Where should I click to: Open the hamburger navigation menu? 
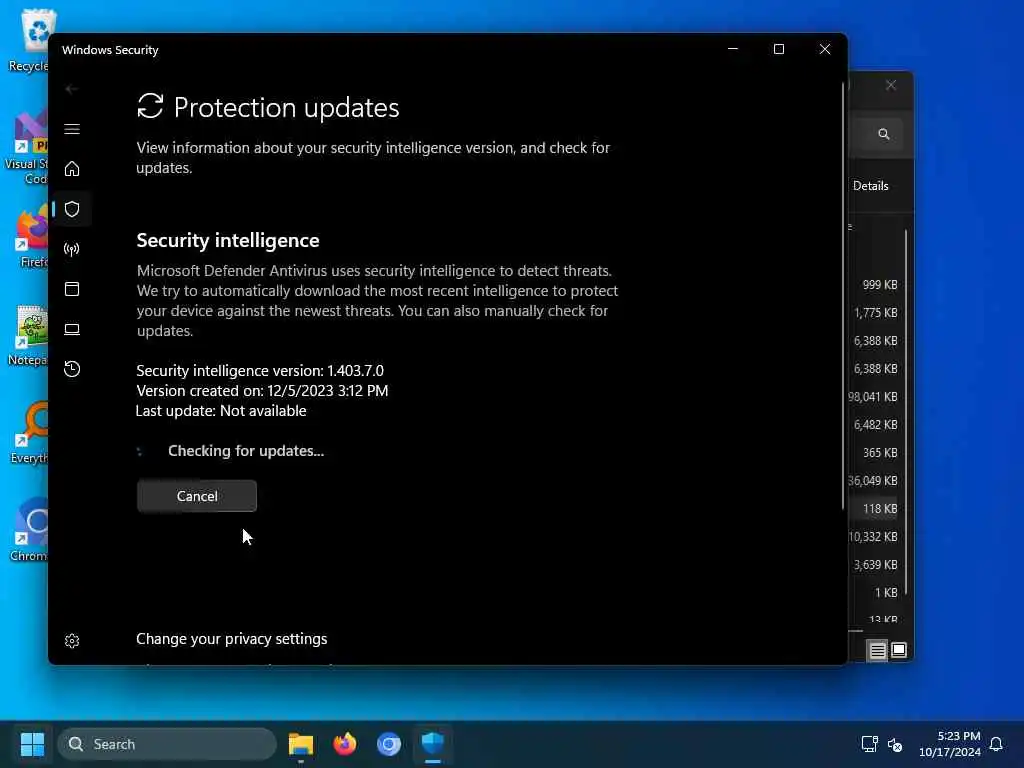pos(72,129)
